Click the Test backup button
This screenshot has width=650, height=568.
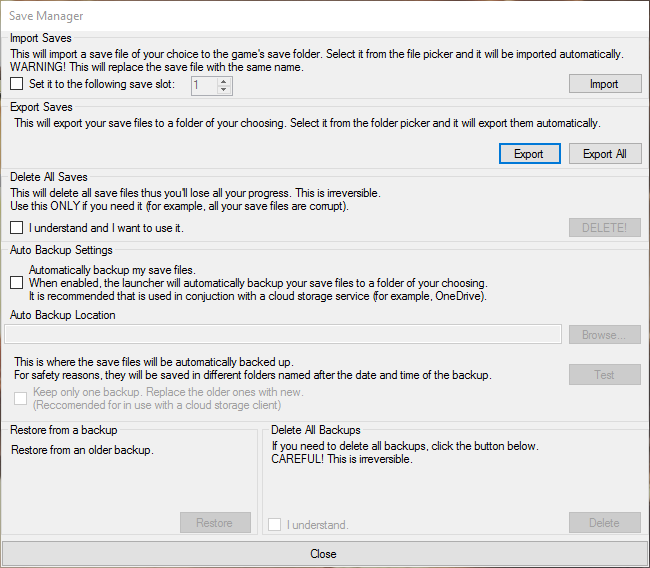[x=605, y=375]
